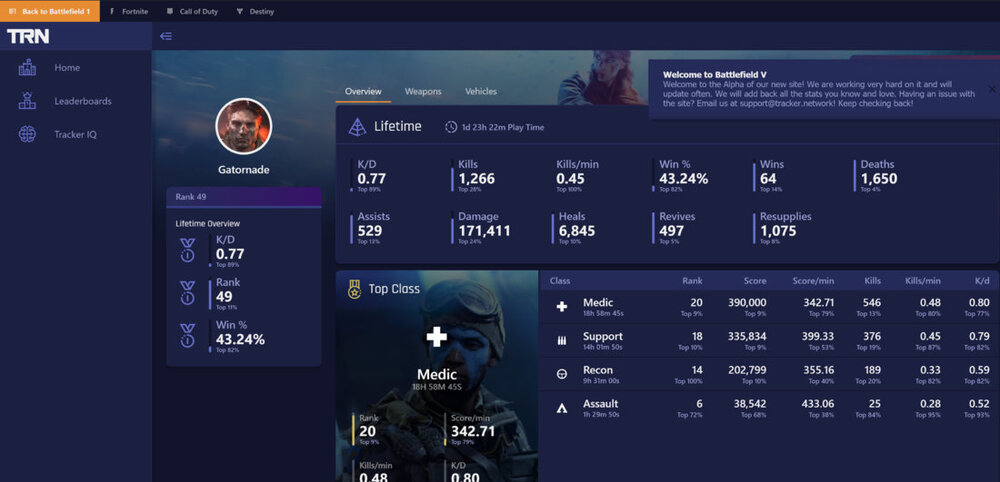The image size is (1000, 482).
Task: Click the Kills/min value 0.45
Action: [570, 179]
